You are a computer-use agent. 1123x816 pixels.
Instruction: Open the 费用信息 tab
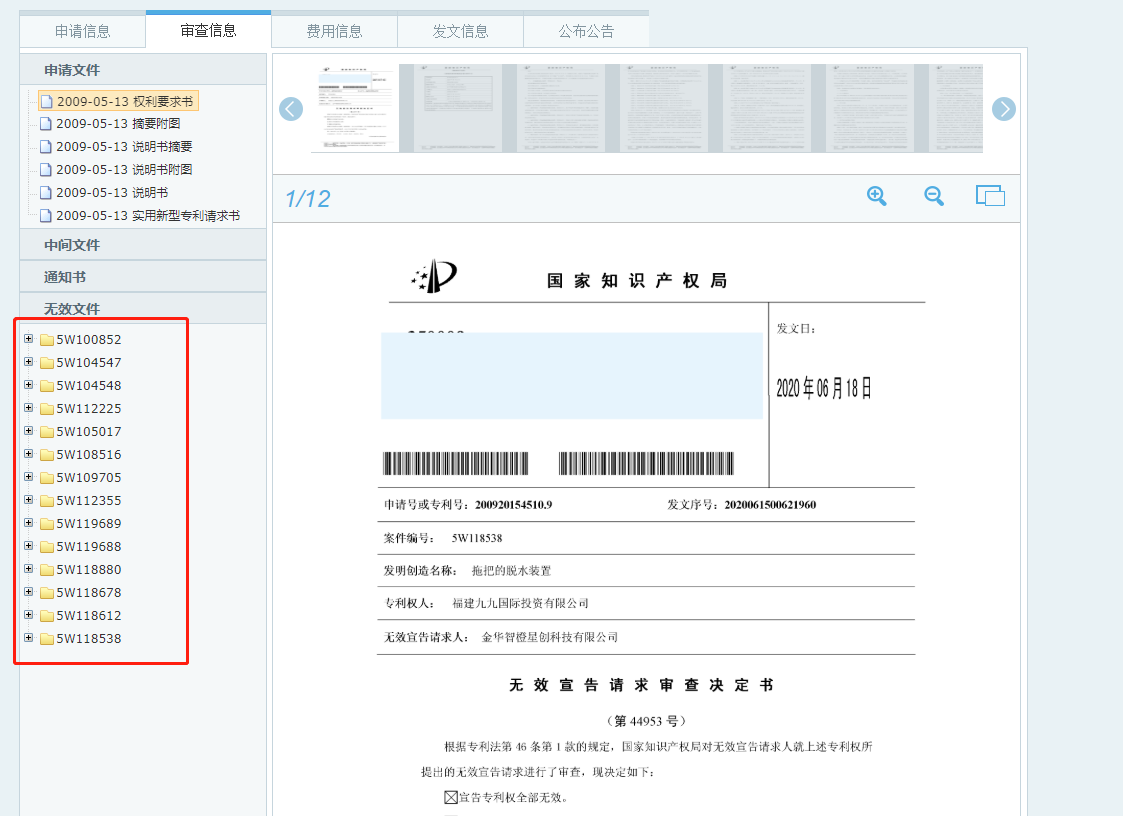tap(334, 31)
